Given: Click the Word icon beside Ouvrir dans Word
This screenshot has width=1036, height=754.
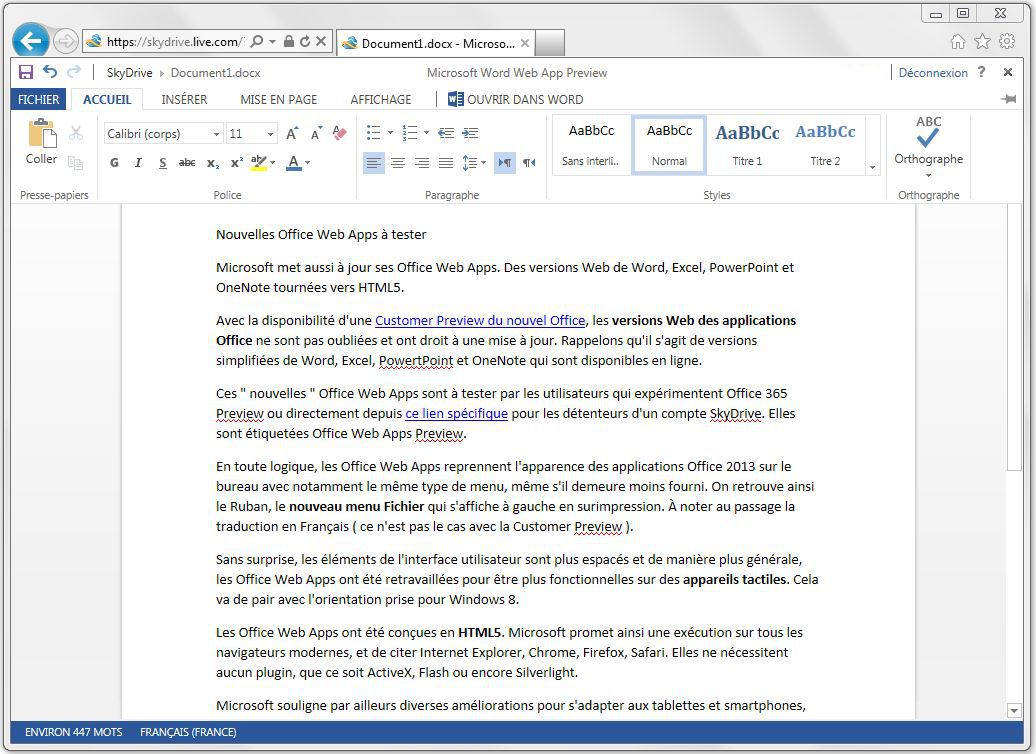Looking at the screenshot, I should click(455, 99).
